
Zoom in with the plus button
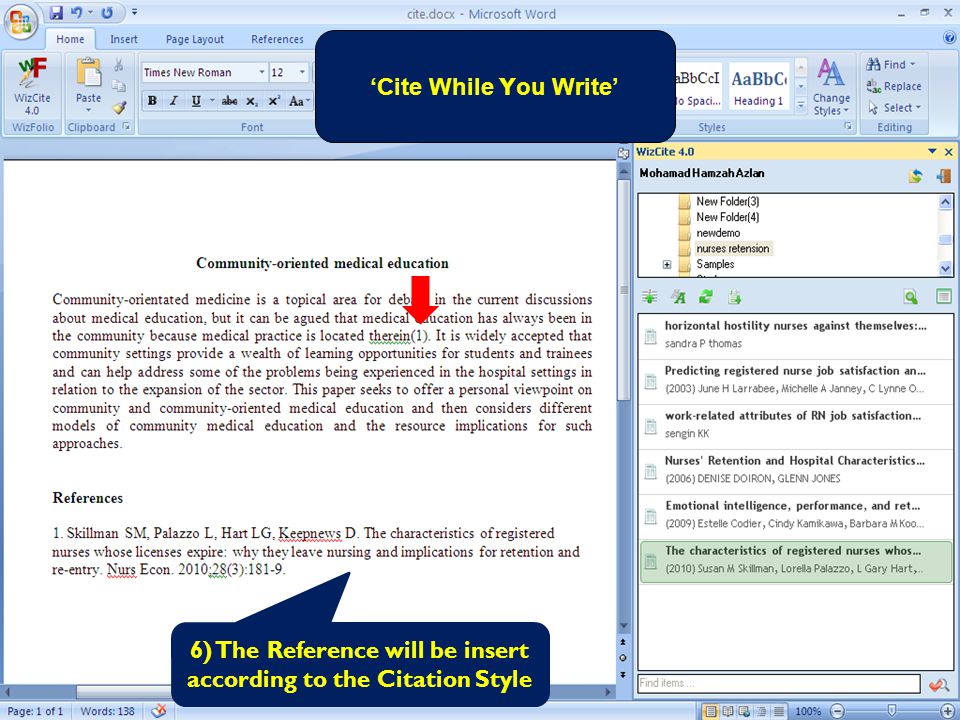[x=947, y=711]
